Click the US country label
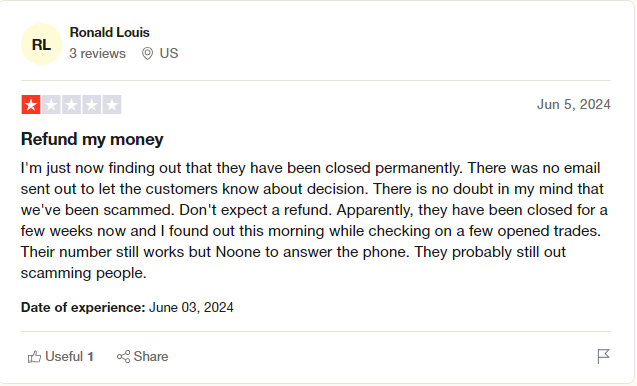Viewport: 637px width, 386px height. tap(169, 54)
